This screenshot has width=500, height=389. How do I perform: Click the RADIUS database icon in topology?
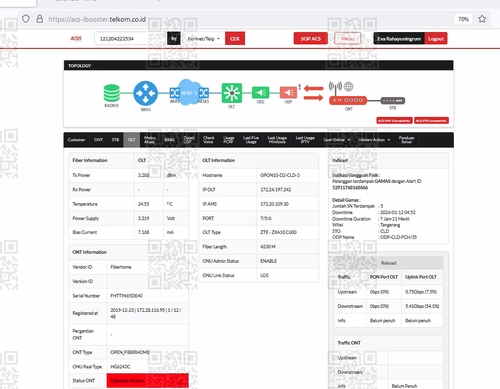click(111, 93)
